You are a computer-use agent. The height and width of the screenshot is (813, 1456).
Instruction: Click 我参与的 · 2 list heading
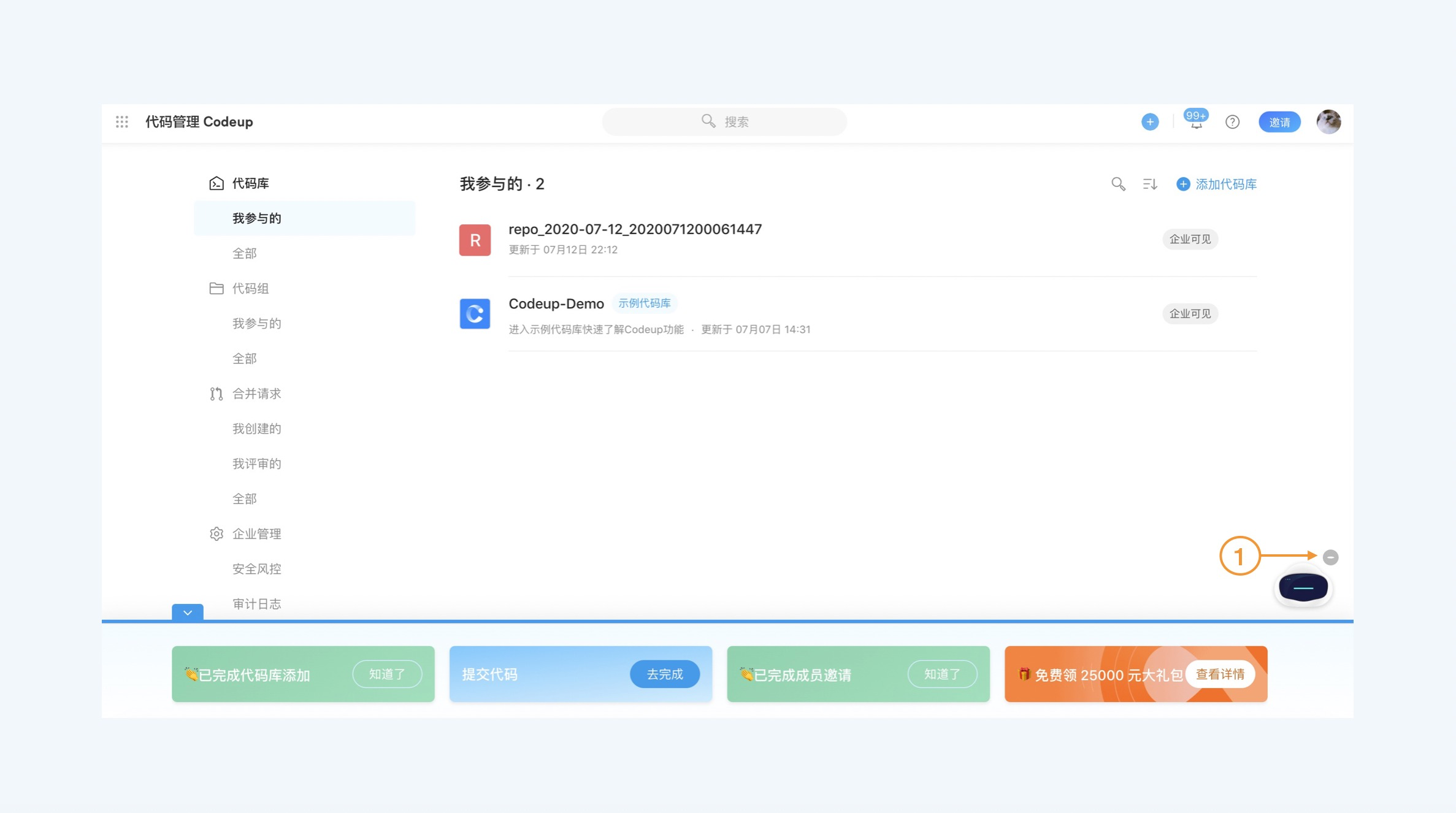click(502, 184)
